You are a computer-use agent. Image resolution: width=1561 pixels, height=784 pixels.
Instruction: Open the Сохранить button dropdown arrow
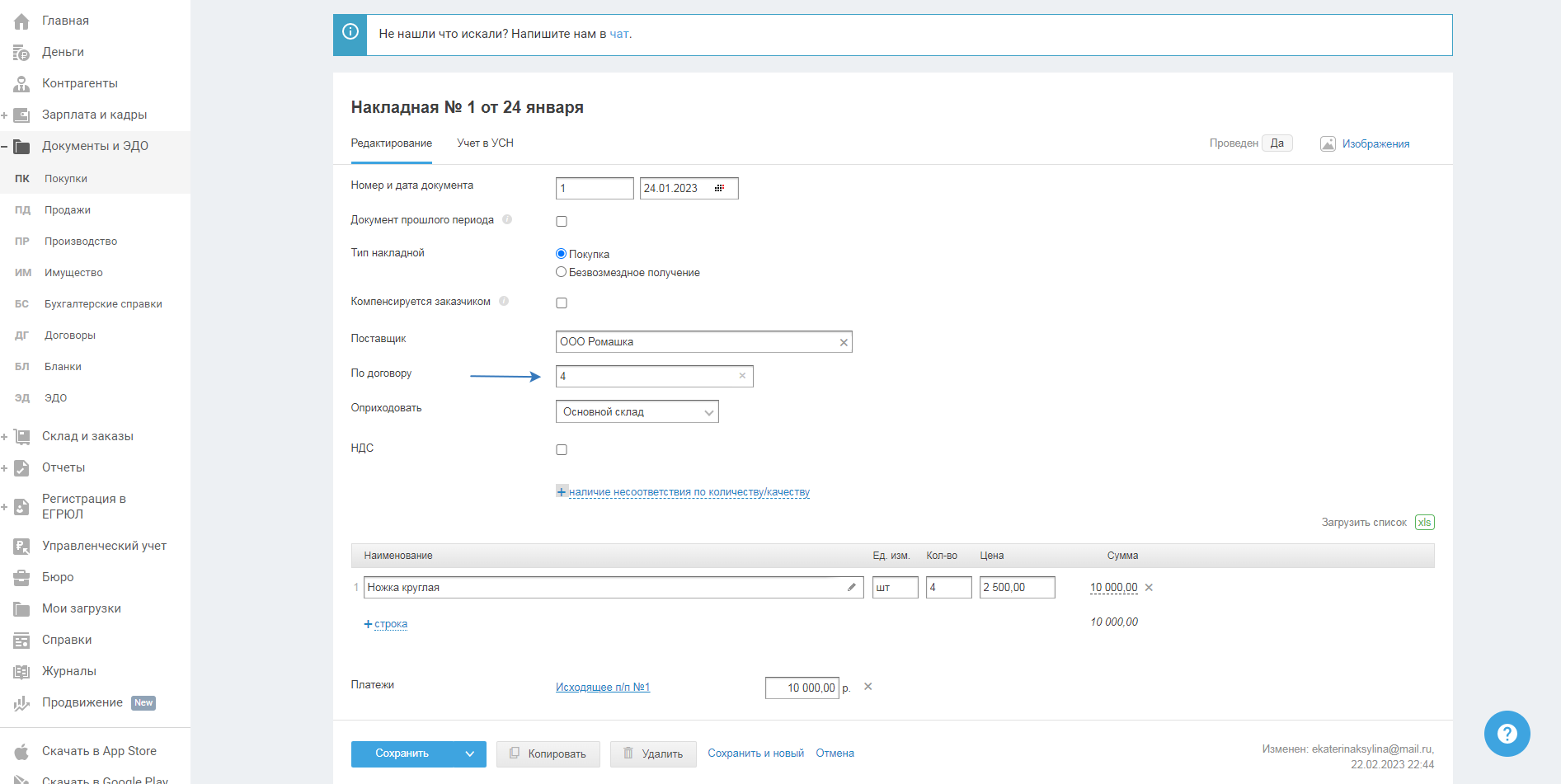(470, 753)
